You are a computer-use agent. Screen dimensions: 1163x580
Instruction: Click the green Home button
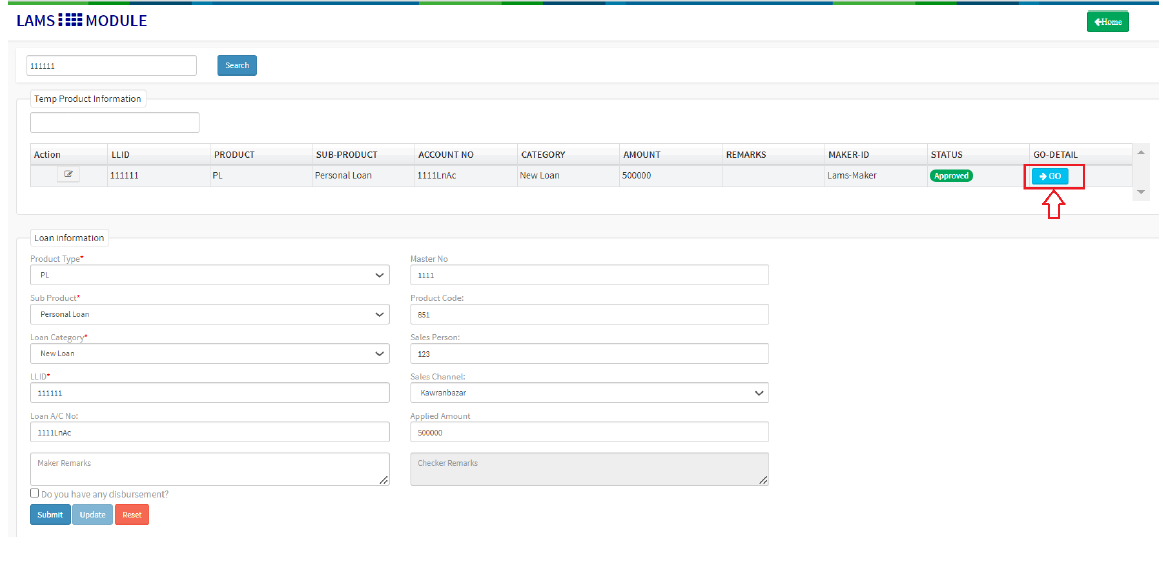click(x=1107, y=21)
